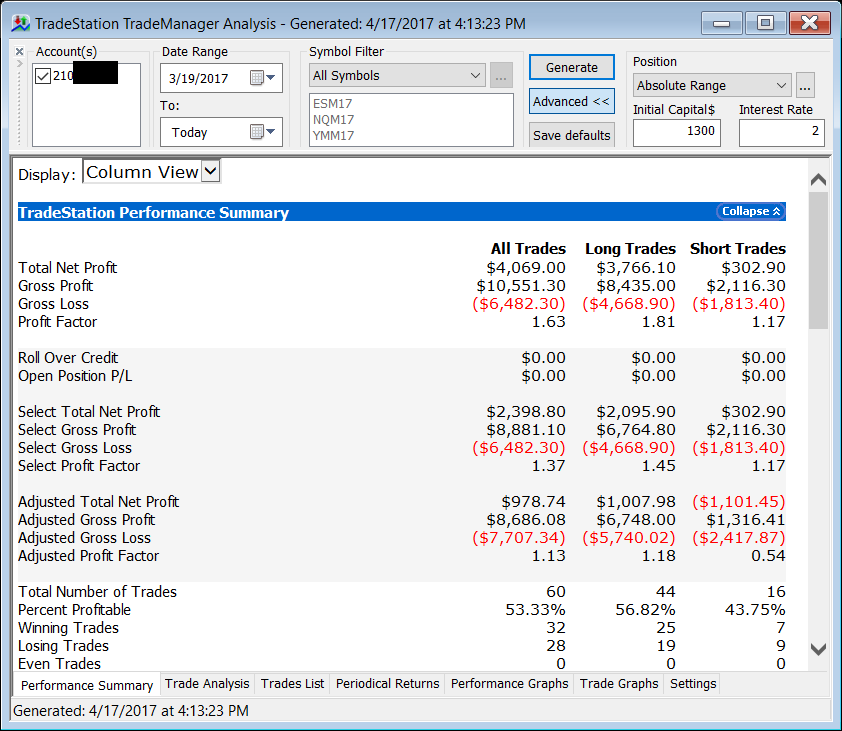
Task: Click the $4,069.00 total net profit value
Action: 526,267
